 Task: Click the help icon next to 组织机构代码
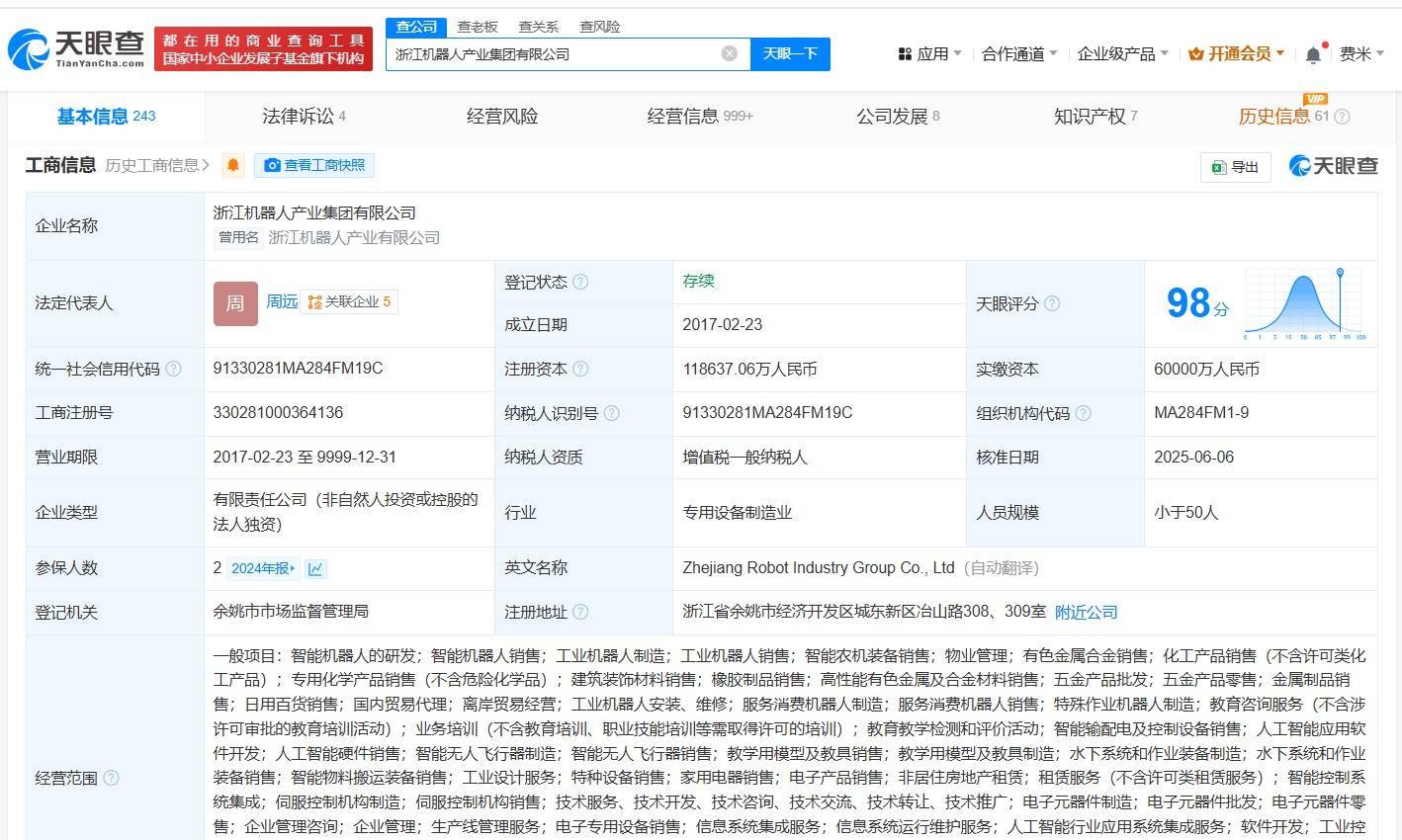1083,413
